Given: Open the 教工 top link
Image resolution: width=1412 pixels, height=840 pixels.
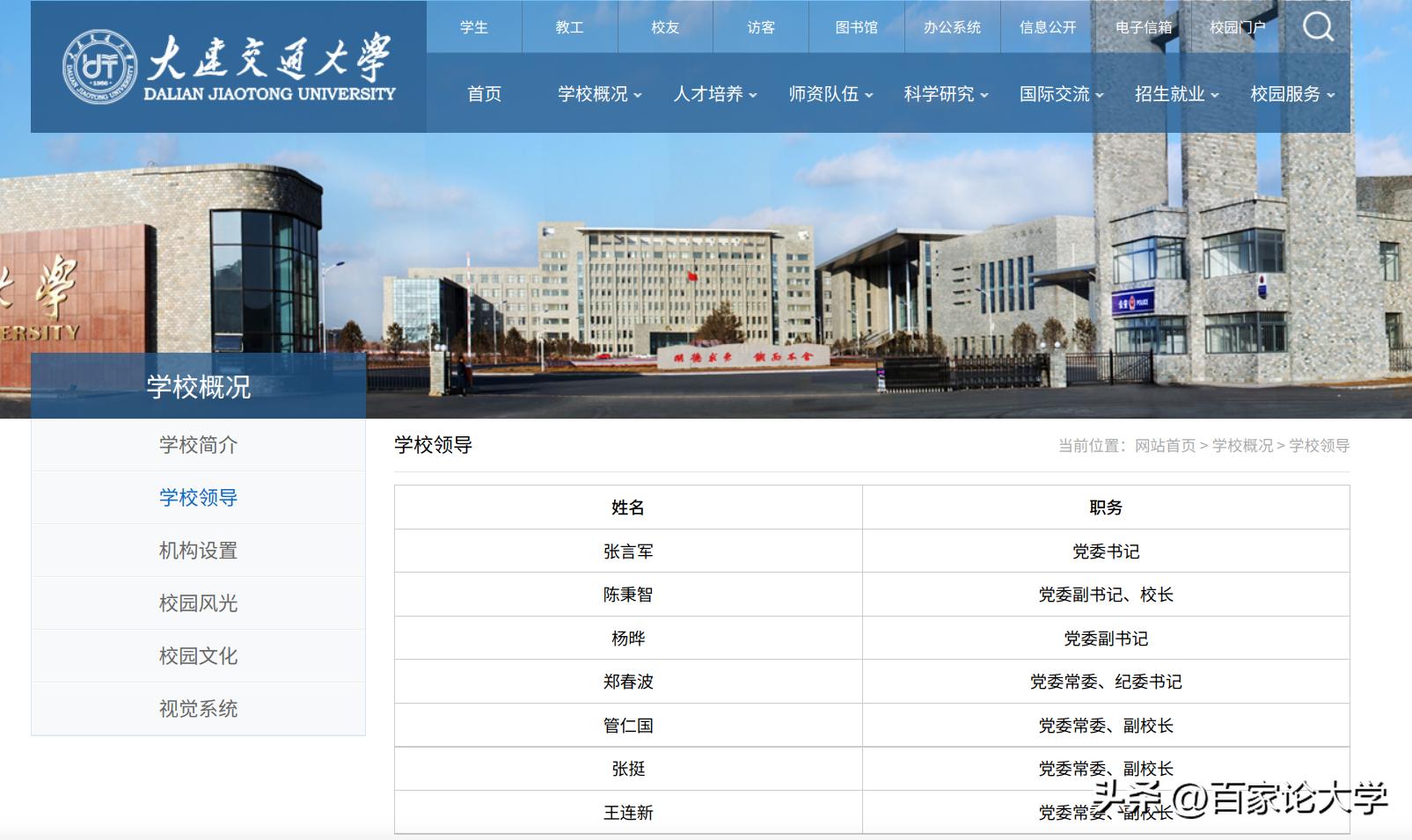Looking at the screenshot, I should [x=570, y=27].
